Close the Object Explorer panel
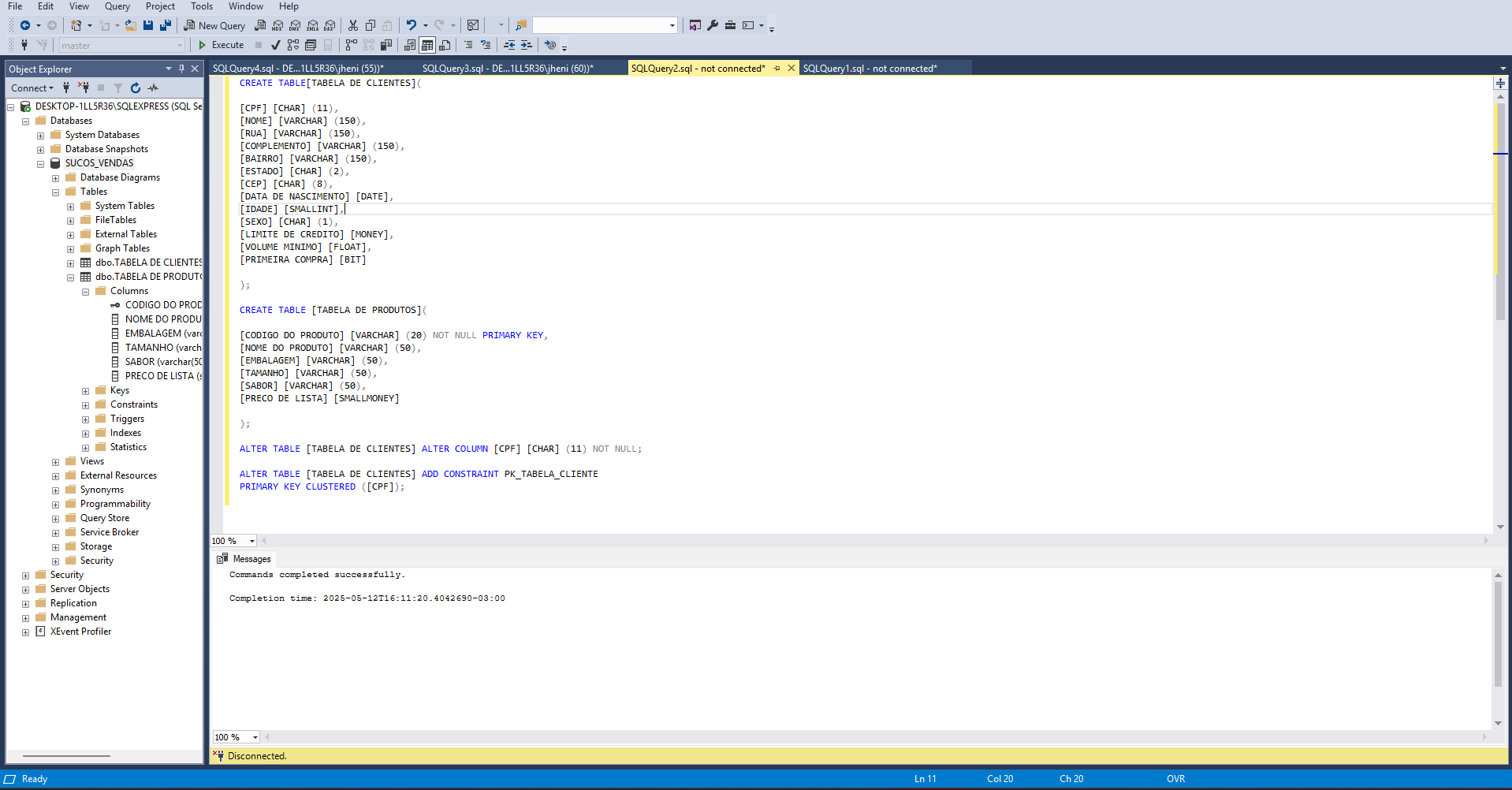The image size is (1512, 790). point(195,69)
